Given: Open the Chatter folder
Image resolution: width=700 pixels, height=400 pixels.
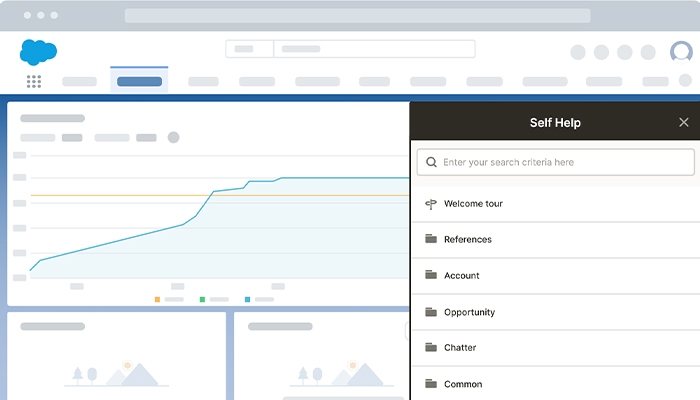Looking at the screenshot, I should click(555, 348).
